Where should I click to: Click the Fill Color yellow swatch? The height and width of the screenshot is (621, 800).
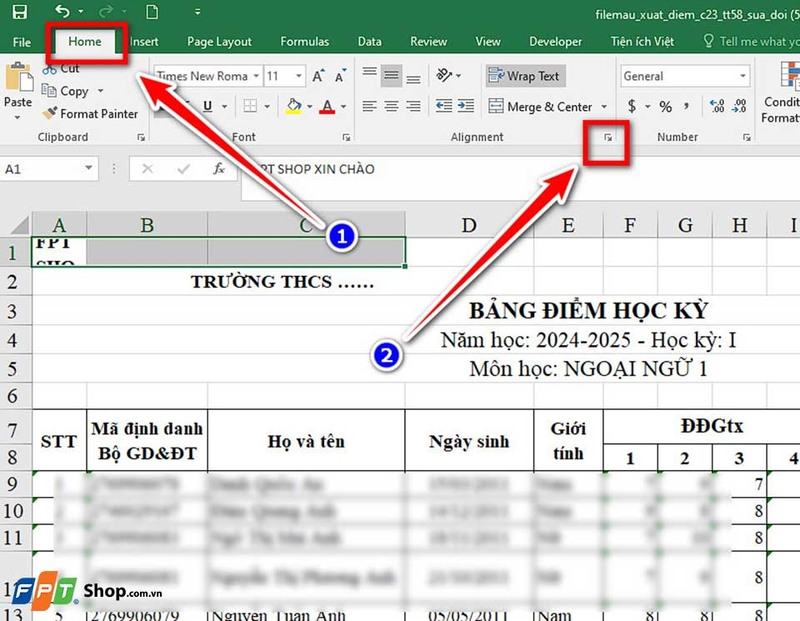[x=292, y=112]
